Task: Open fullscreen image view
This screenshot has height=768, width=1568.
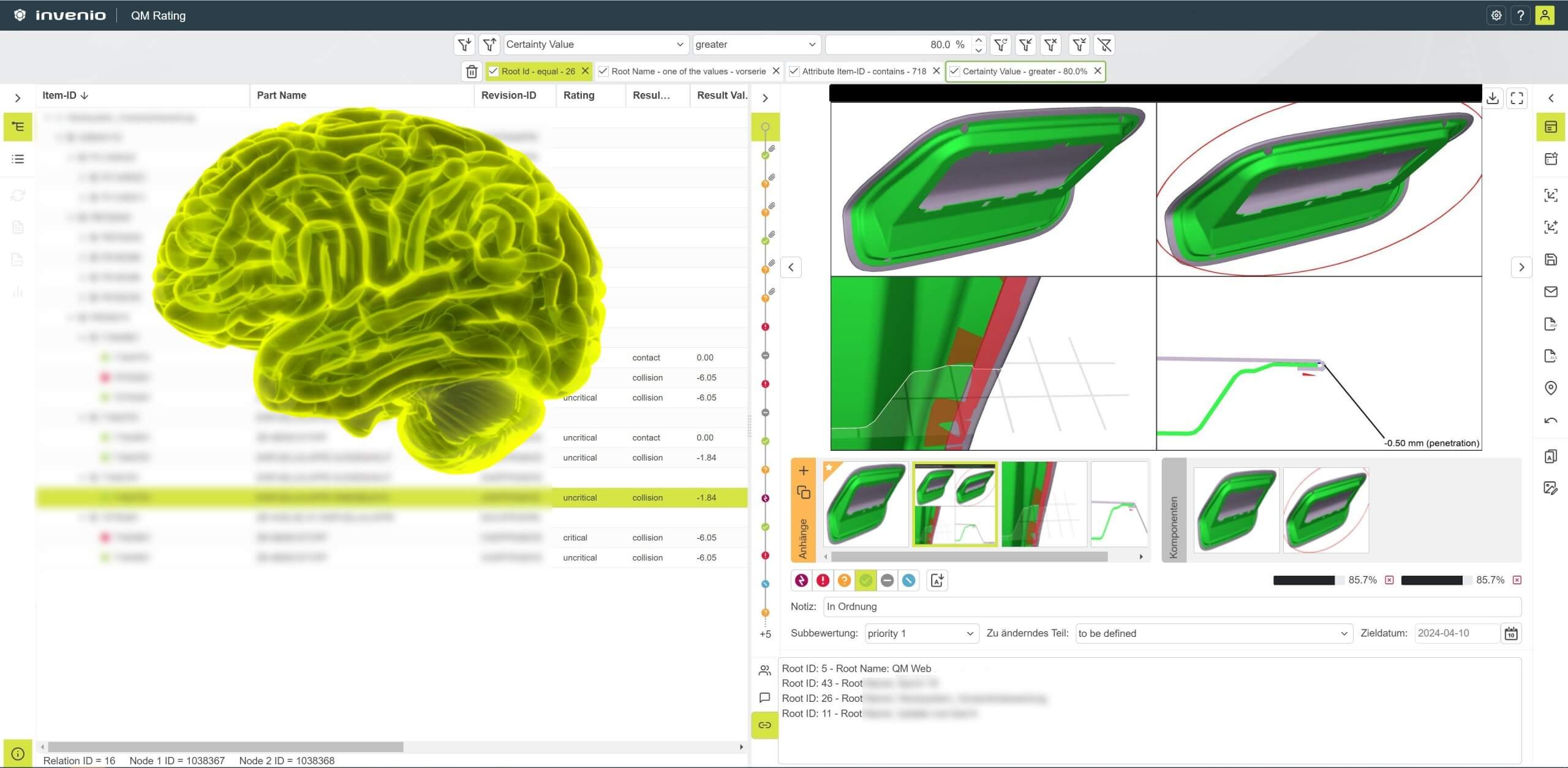Action: click(1517, 98)
